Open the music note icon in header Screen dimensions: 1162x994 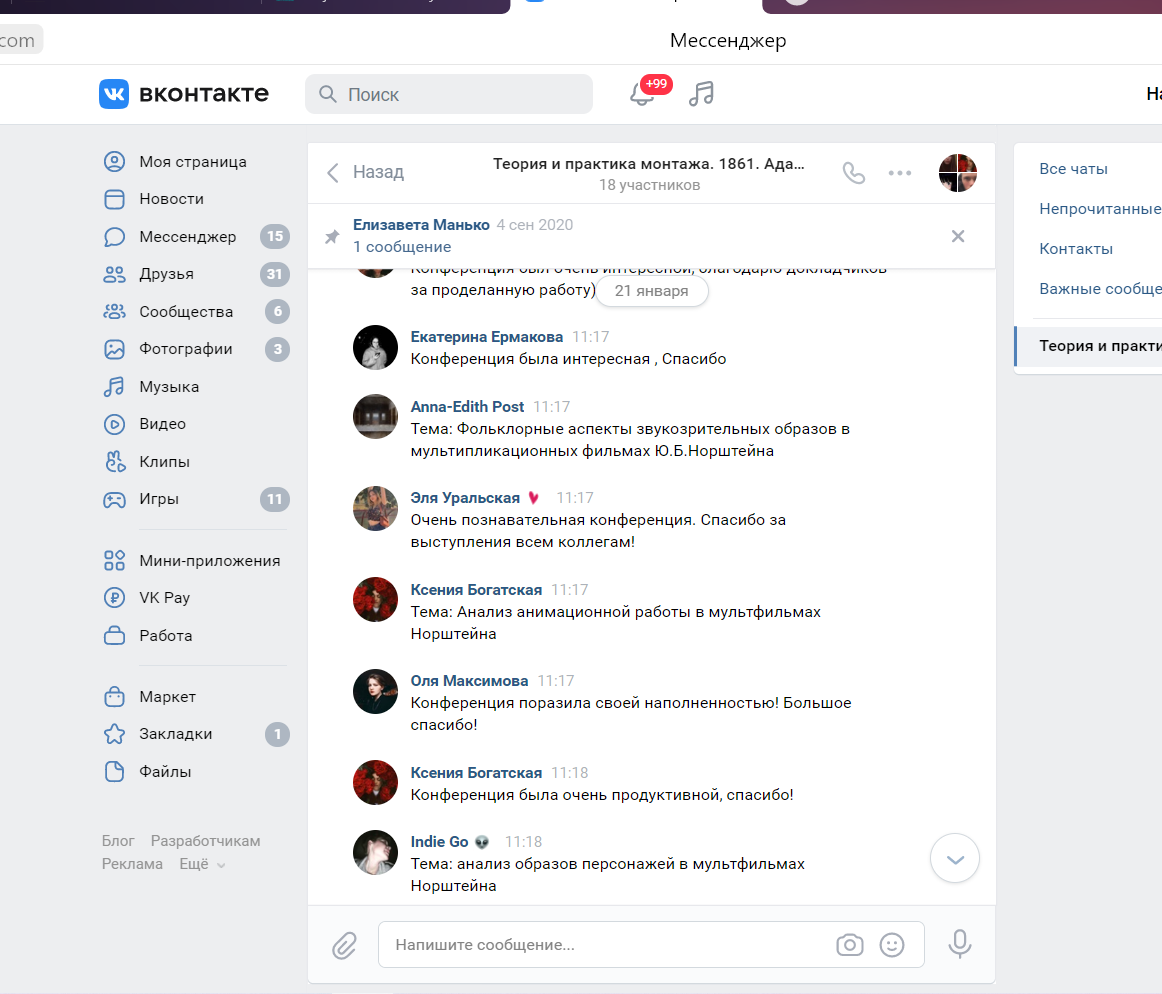pos(702,94)
